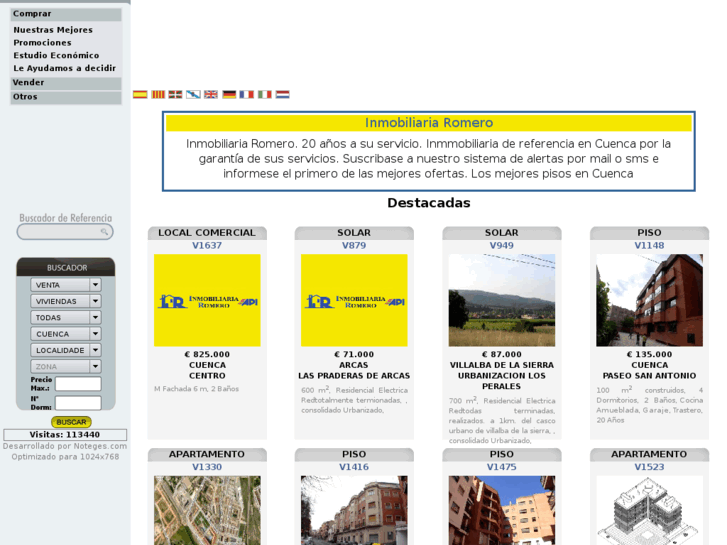The image size is (727, 545).
Task: Open reference link V1475
Action: pyautogui.click(x=502, y=467)
